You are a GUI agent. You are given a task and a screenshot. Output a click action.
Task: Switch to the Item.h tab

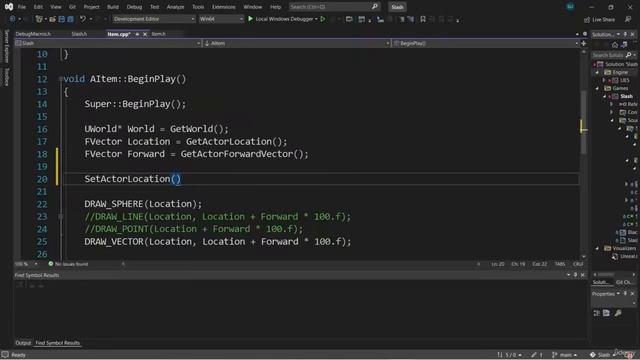tap(158, 34)
